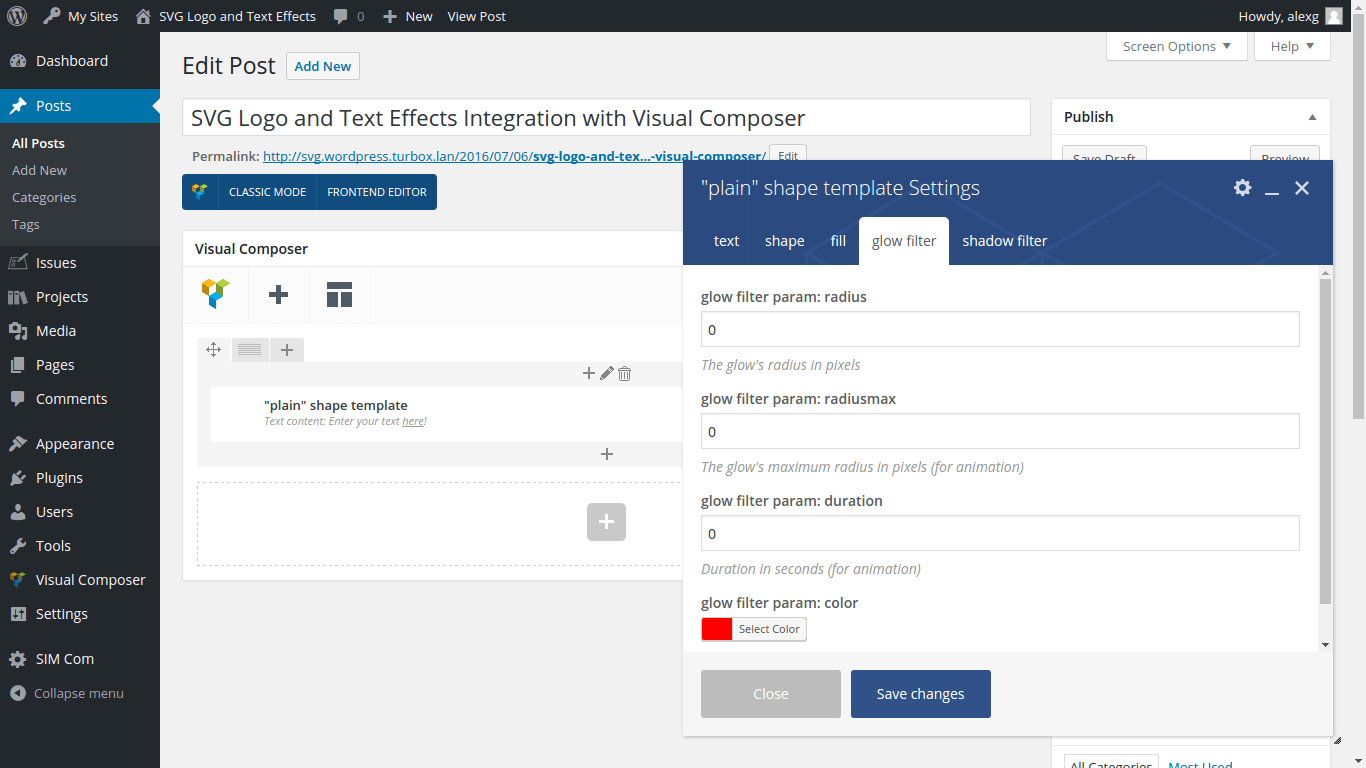Screen dimensions: 1366x768
Task: Open the Add New posts submenu
Action: pyautogui.click(x=39, y=170)
